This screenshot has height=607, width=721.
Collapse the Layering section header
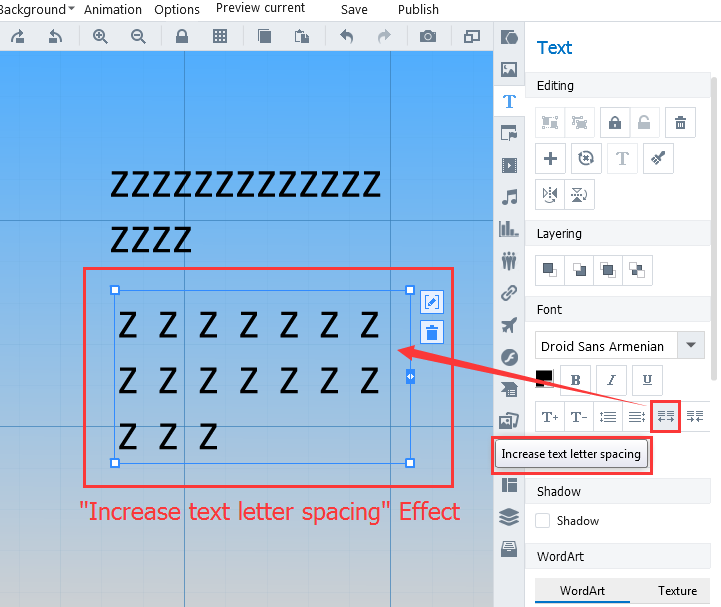click(x=560, y=233)
